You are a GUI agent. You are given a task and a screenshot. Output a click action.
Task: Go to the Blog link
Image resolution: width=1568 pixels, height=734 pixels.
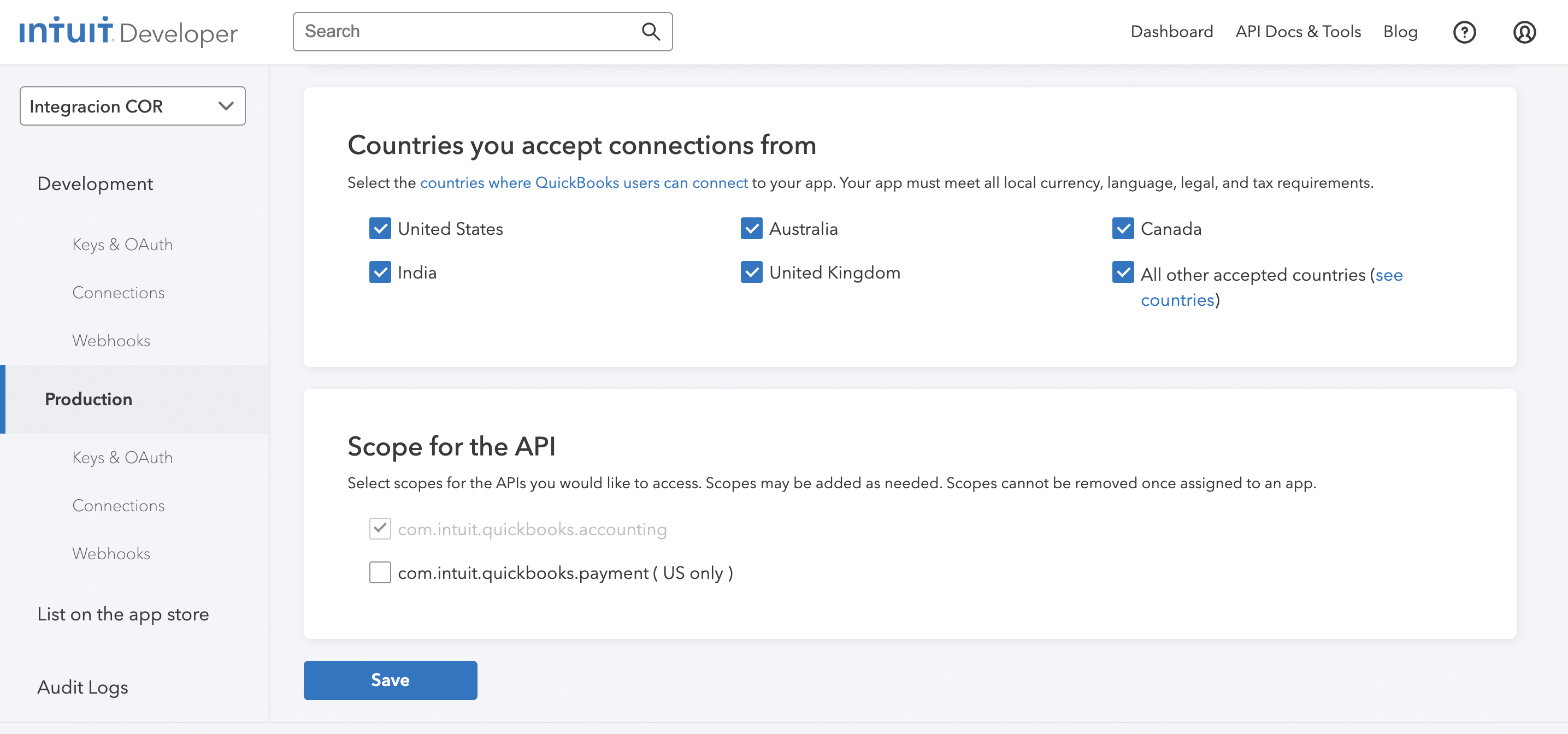coord(1400,32)
